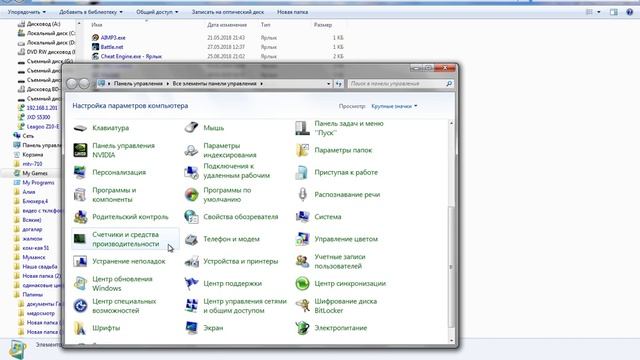Open the Клавиатура keyboard icon
Viewport: 640px width, 360px height.
pyautogui.click(x=80, y=128)
